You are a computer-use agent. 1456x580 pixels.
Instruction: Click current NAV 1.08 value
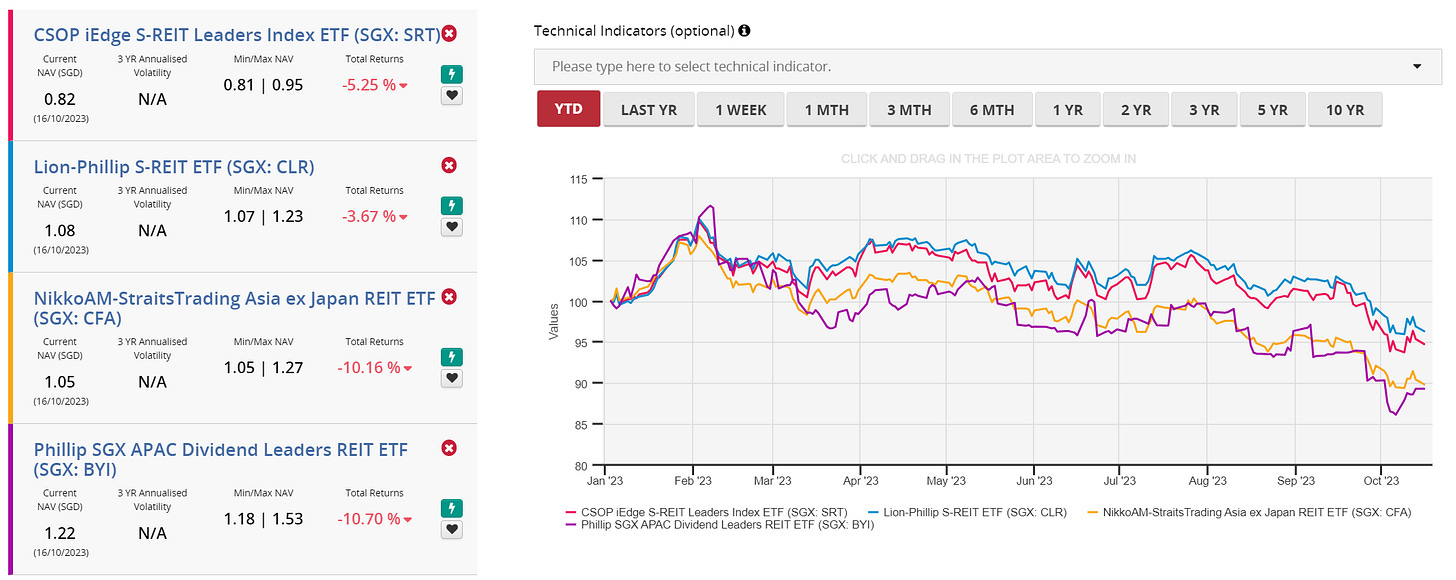pyautogui.click(x=59, y=230)
